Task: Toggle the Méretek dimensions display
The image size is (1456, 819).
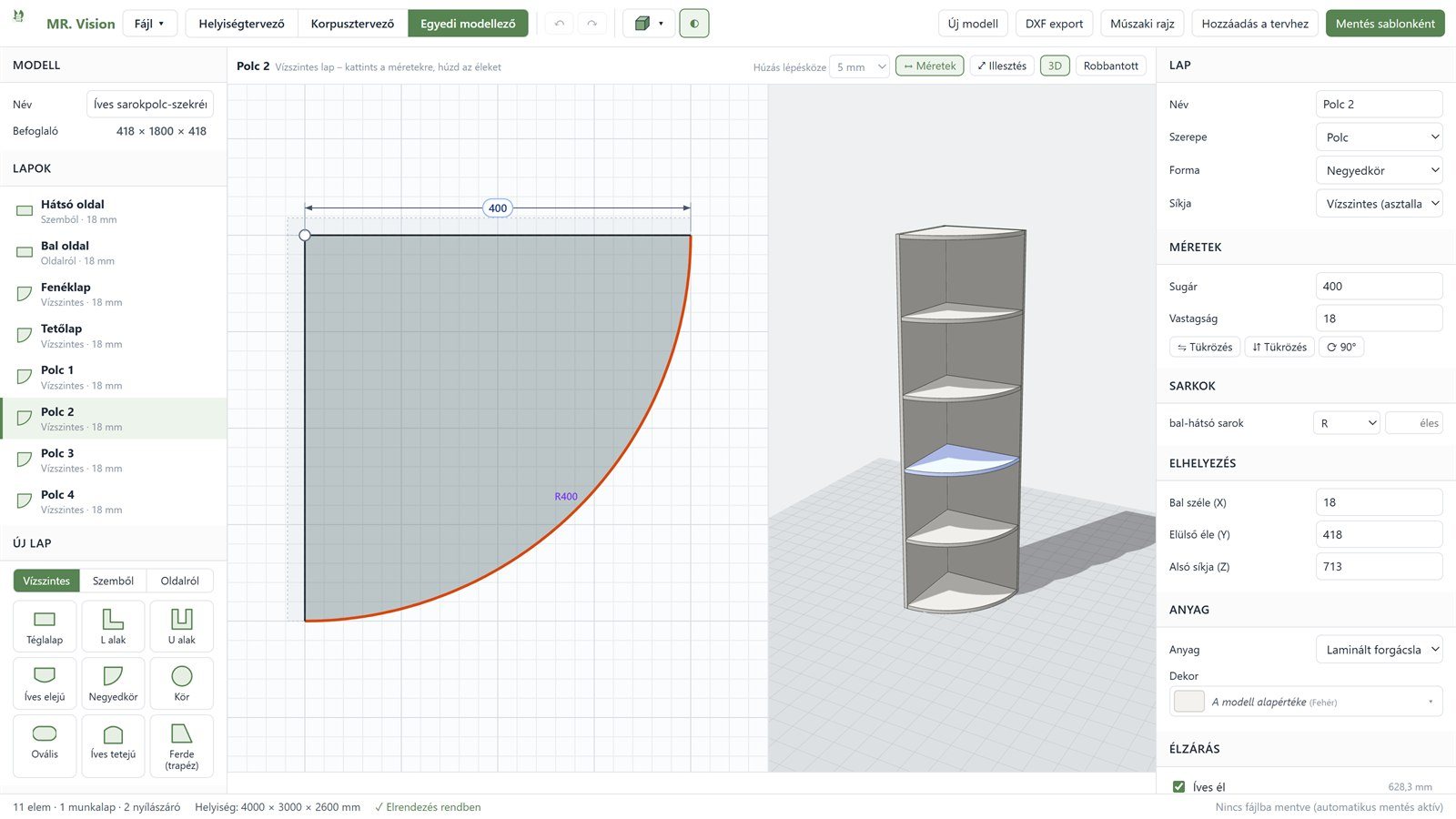Action: coord(929,66)
